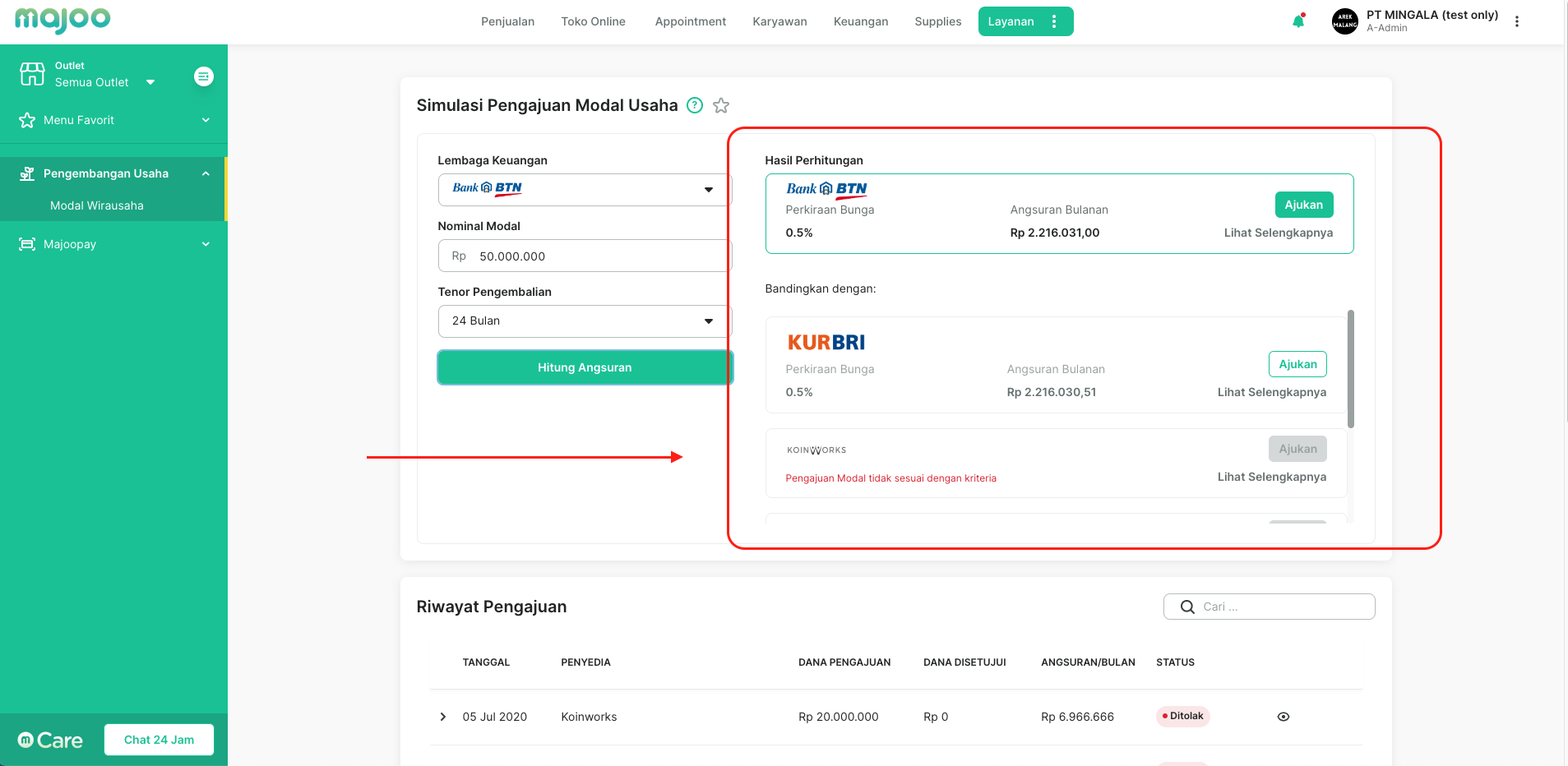Click Rp 6.966.666 installment cell
This screenshot has width=1568, height=766.
pos(1077,717)
